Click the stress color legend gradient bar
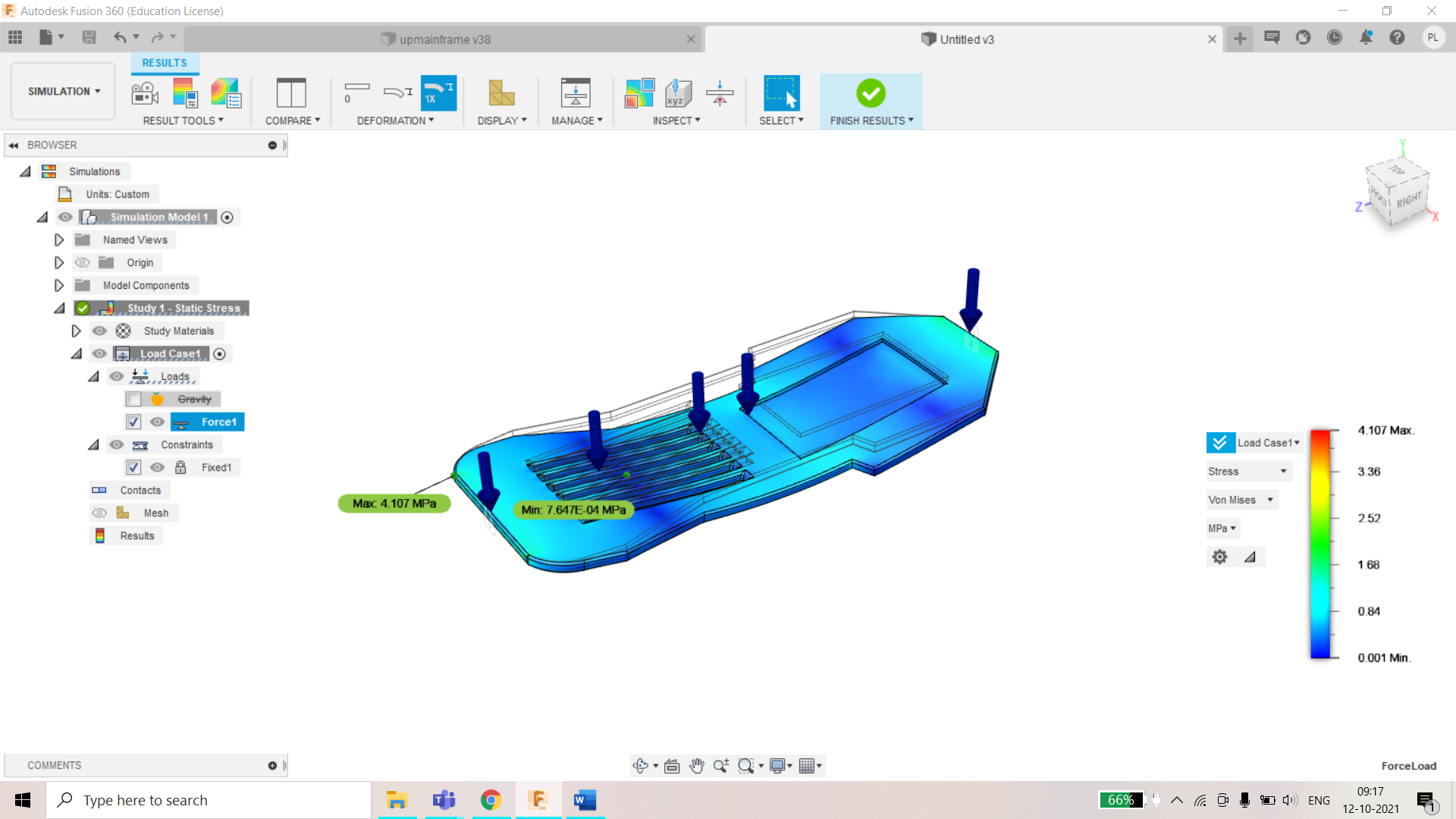 [x=1319, y=543]
